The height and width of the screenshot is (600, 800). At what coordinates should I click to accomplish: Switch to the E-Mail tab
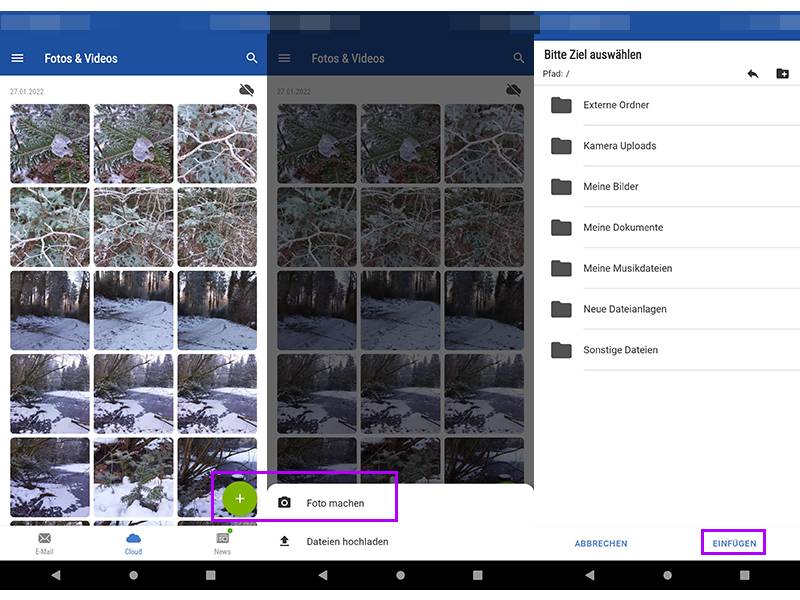(x=44, y=543)
